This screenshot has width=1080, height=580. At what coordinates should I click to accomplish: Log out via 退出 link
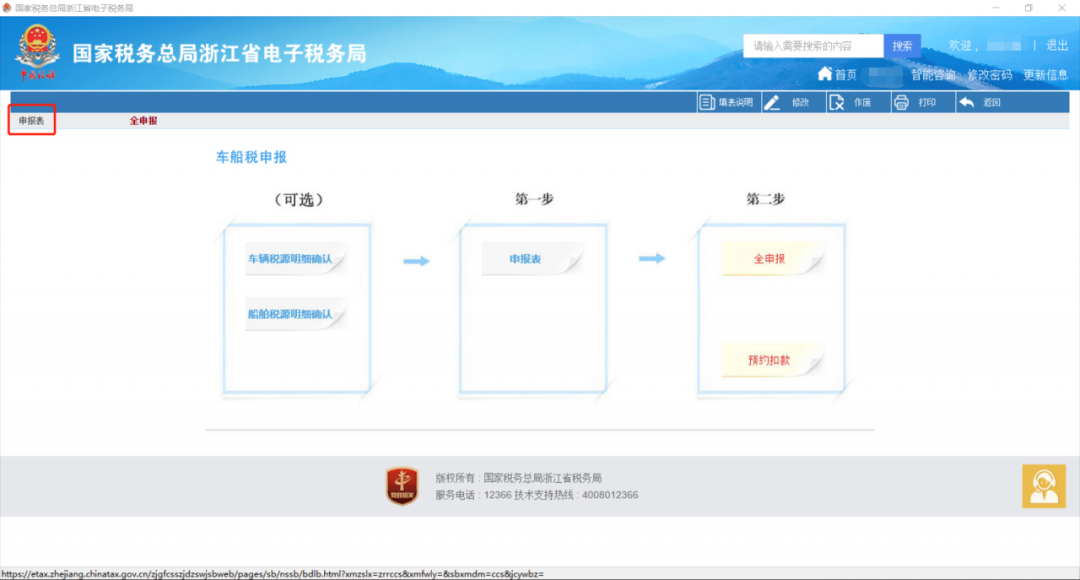(1057, 45)
